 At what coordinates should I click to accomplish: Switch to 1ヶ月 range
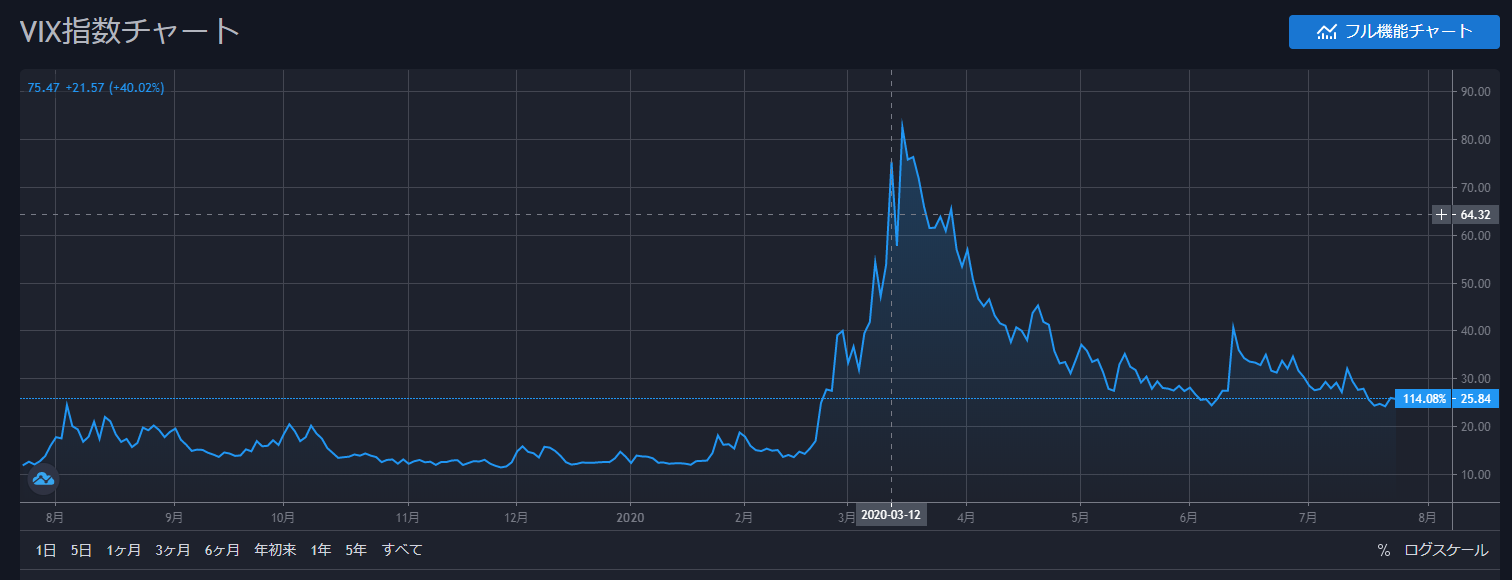point(124,550)
